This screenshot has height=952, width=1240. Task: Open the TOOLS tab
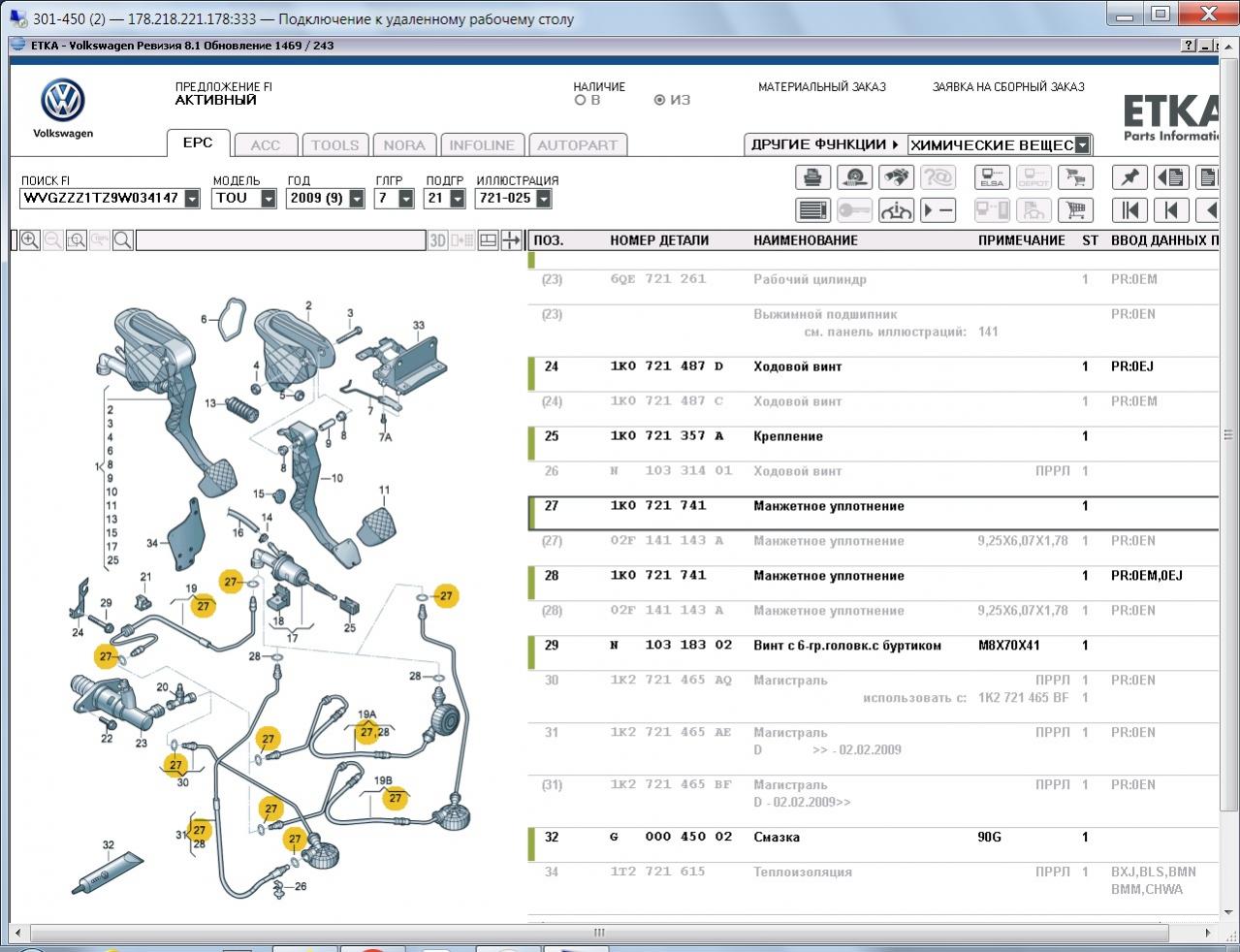coord(335,145)
